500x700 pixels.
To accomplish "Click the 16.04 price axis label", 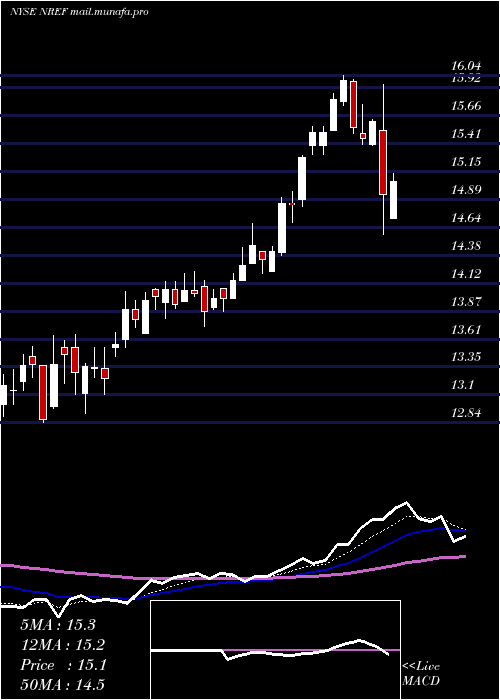I will coord(466,67).
